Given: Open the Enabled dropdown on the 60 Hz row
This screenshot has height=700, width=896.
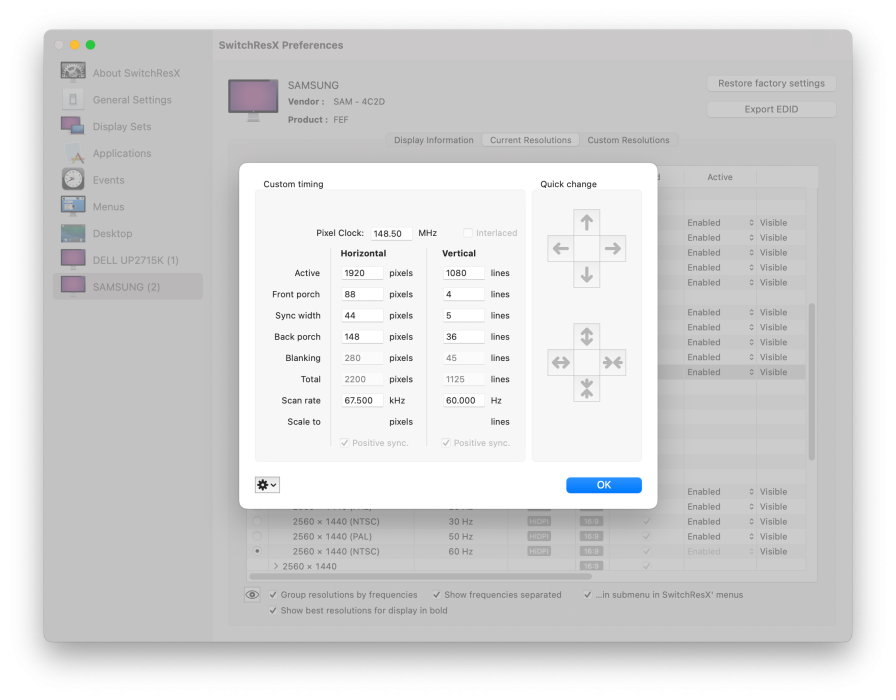Looking at the screenshot, I should pyautogui.click(x=721, y=551).
